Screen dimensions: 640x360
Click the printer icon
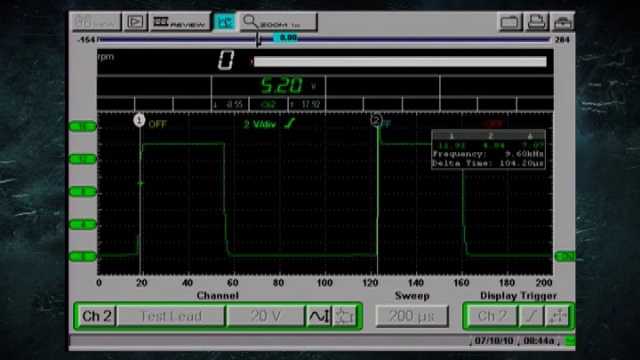tap(536, 22)
